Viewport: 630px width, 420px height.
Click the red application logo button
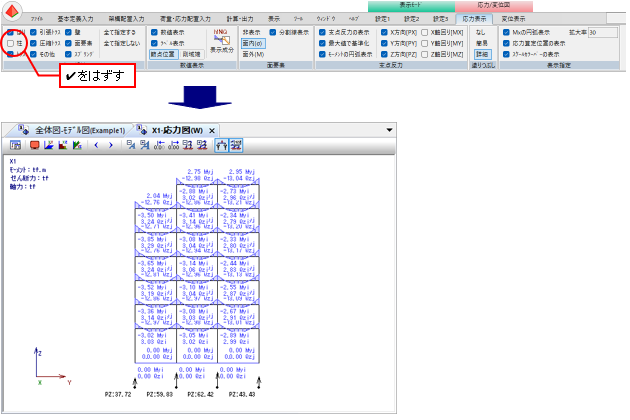click(14, 12)
